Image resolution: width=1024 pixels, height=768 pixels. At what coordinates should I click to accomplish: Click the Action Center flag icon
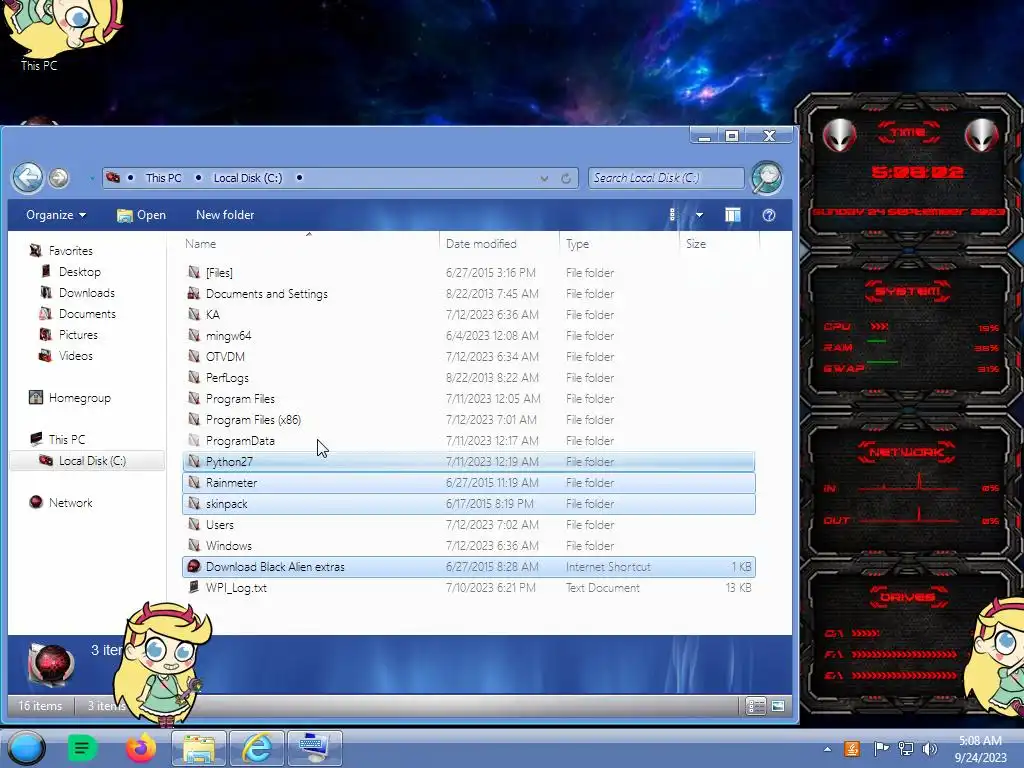click(x=880, y=749)
